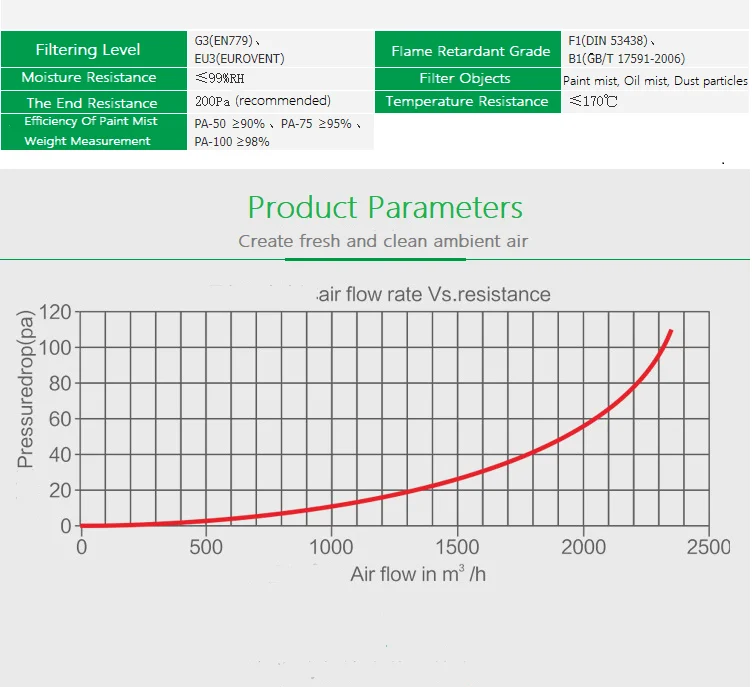Click the '2000' x-axis tick label
This screenshot has height=687, width=752.
click(x=583, y=547)
